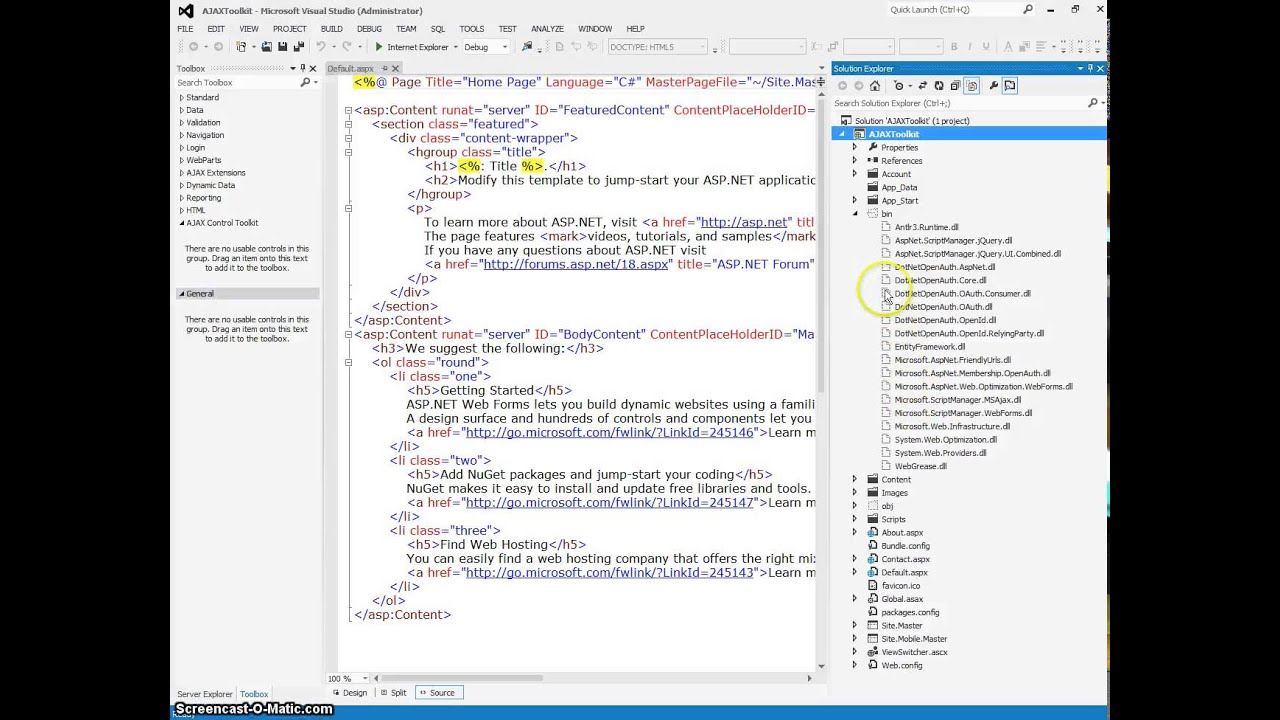Image resolution: width=1280 pixels, height=720 pixels.
Task: Click the Refresh icon in Solution Explorer
Action: pos(939,86)
